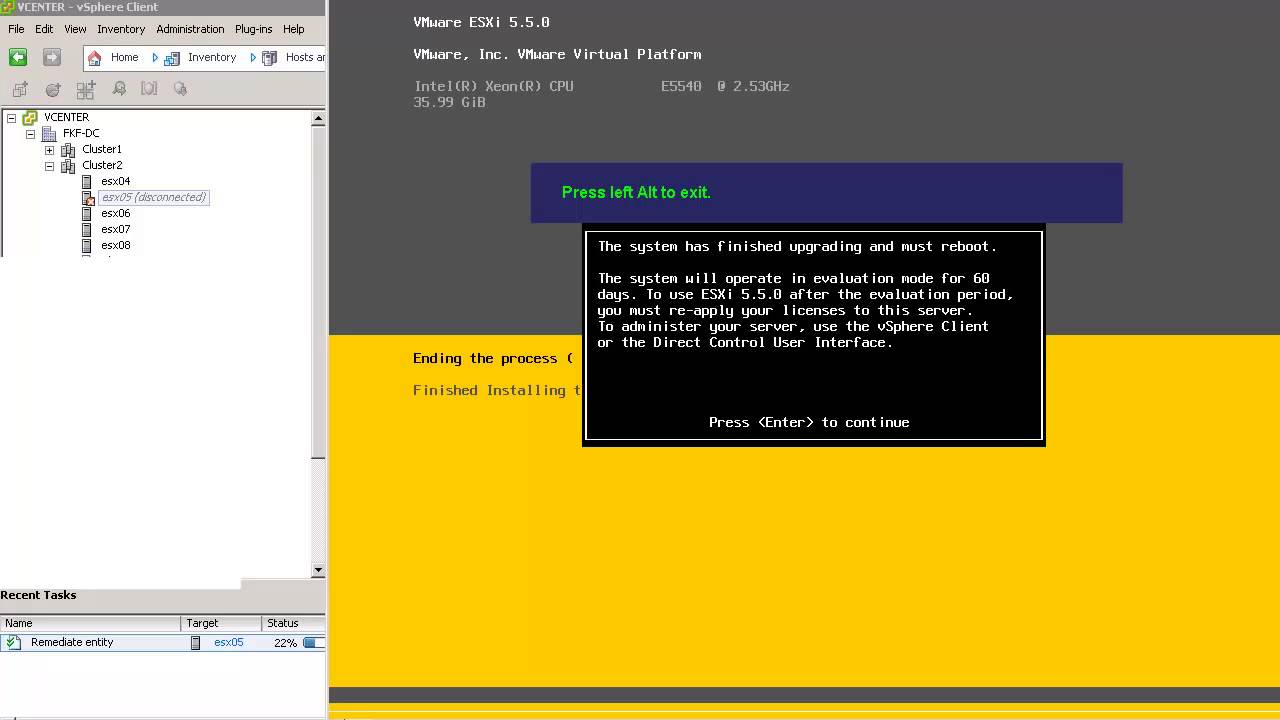Click the Inventory breadcrumb link
This screenshot has width=1280, height=720.
212,57
